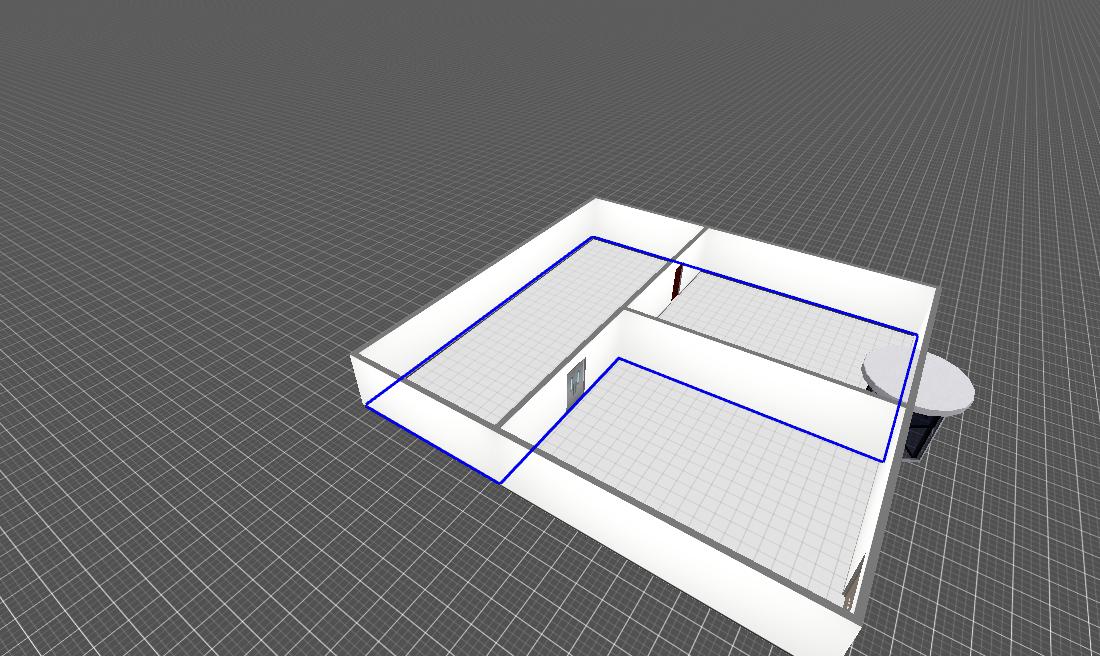Select the leftmost front corner of the building wall
1100x656 pixels.
pyautogui.click(x=354, y=358)
